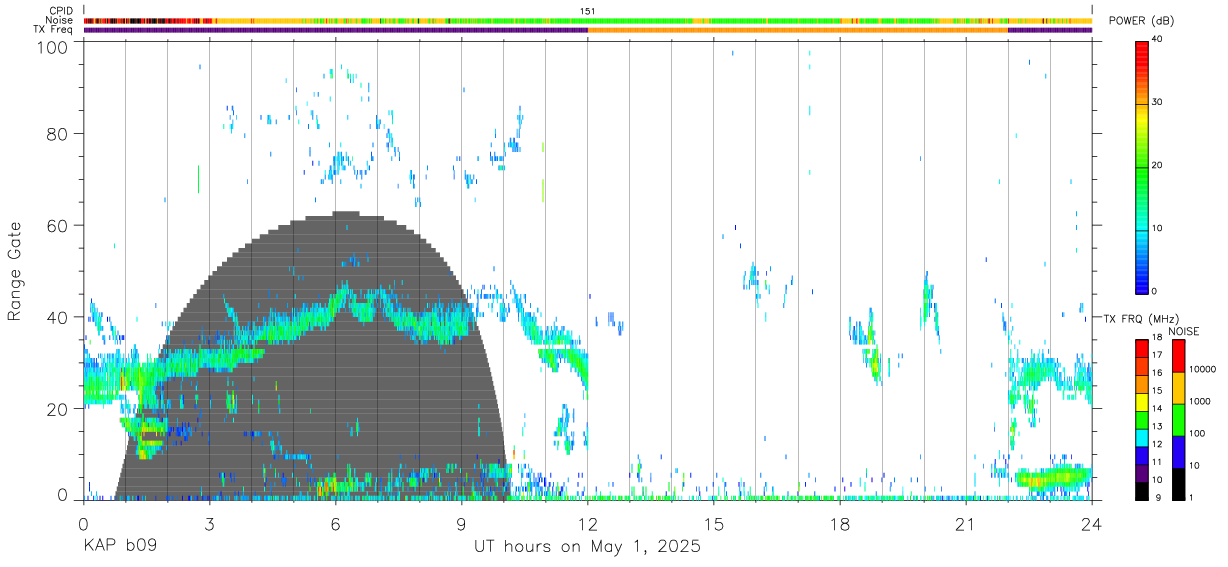Click the blue block in NOISE legend
Viewport: 1228px width, 567px height.
click(1178, 452)
